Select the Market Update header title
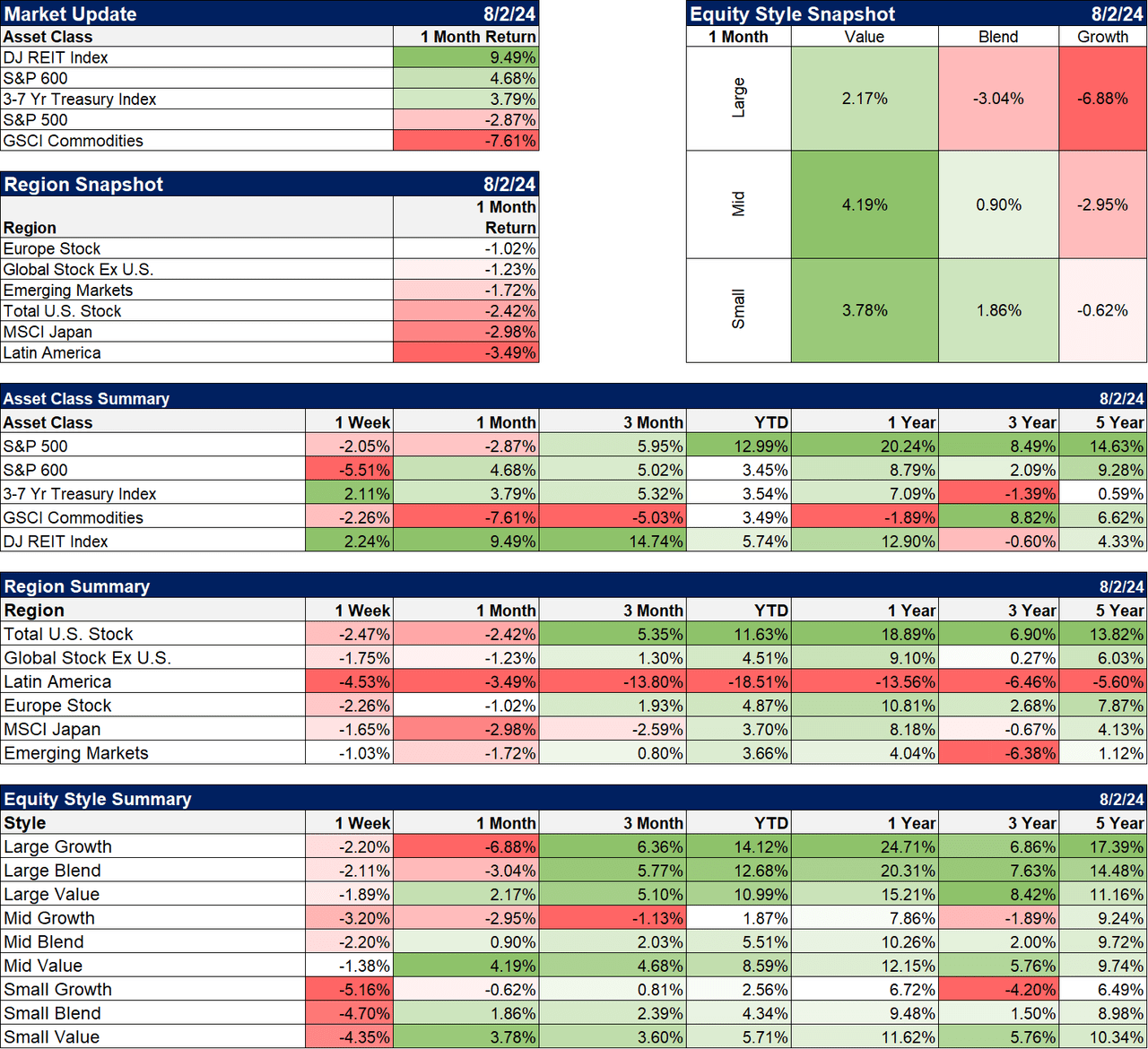The height and width of the screenshot is (1049, 1148). tap(71, 14)
